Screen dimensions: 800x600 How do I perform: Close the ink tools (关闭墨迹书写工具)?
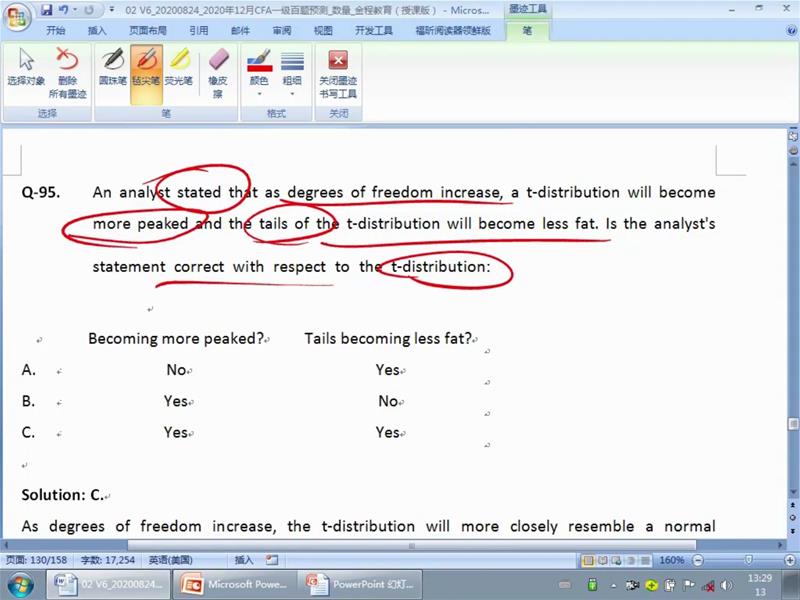pos(338,71)
